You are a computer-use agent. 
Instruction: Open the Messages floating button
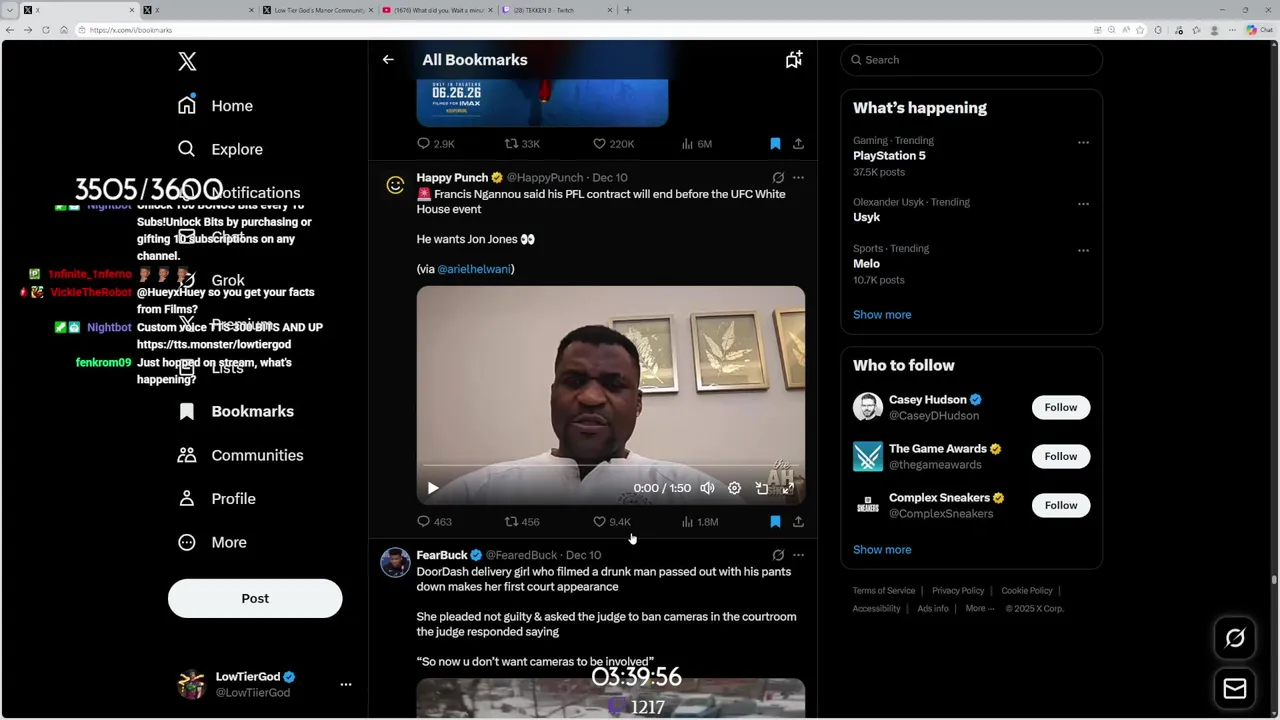pyautogui.click(x=1235, y=688)
